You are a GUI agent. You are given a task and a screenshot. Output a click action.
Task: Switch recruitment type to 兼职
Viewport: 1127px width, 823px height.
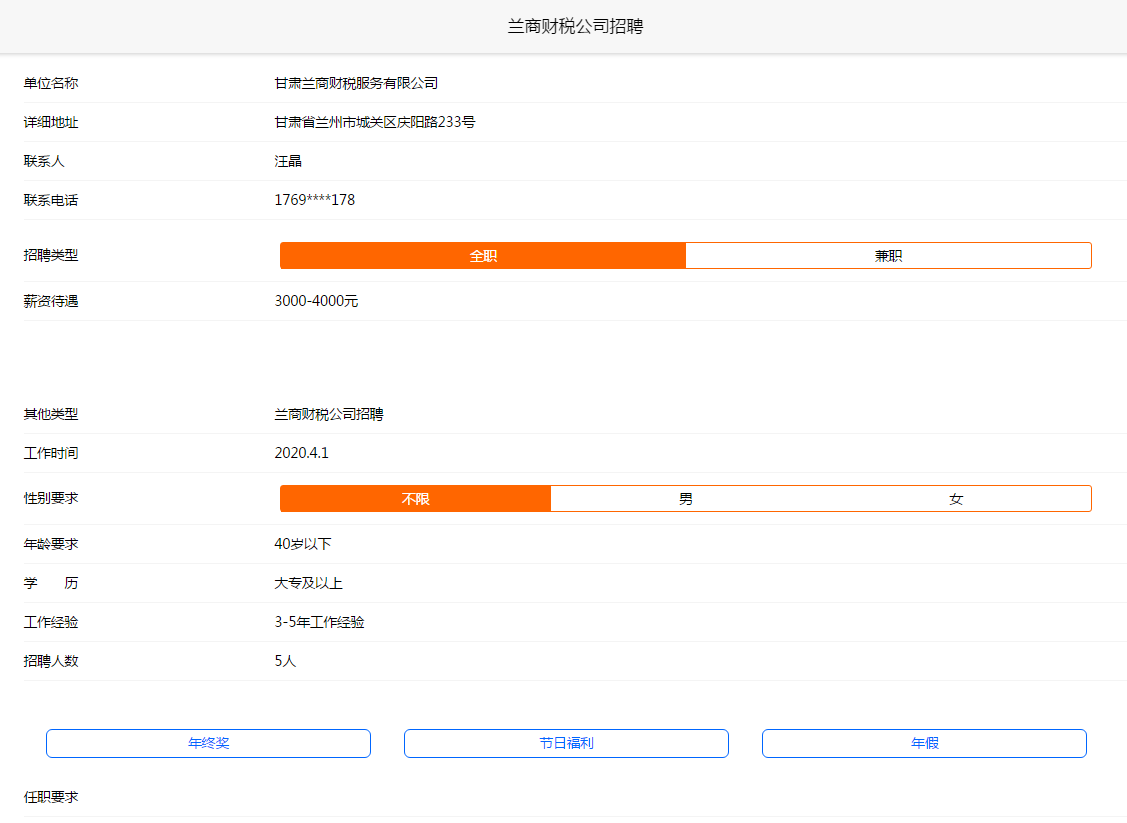[888, 256]
